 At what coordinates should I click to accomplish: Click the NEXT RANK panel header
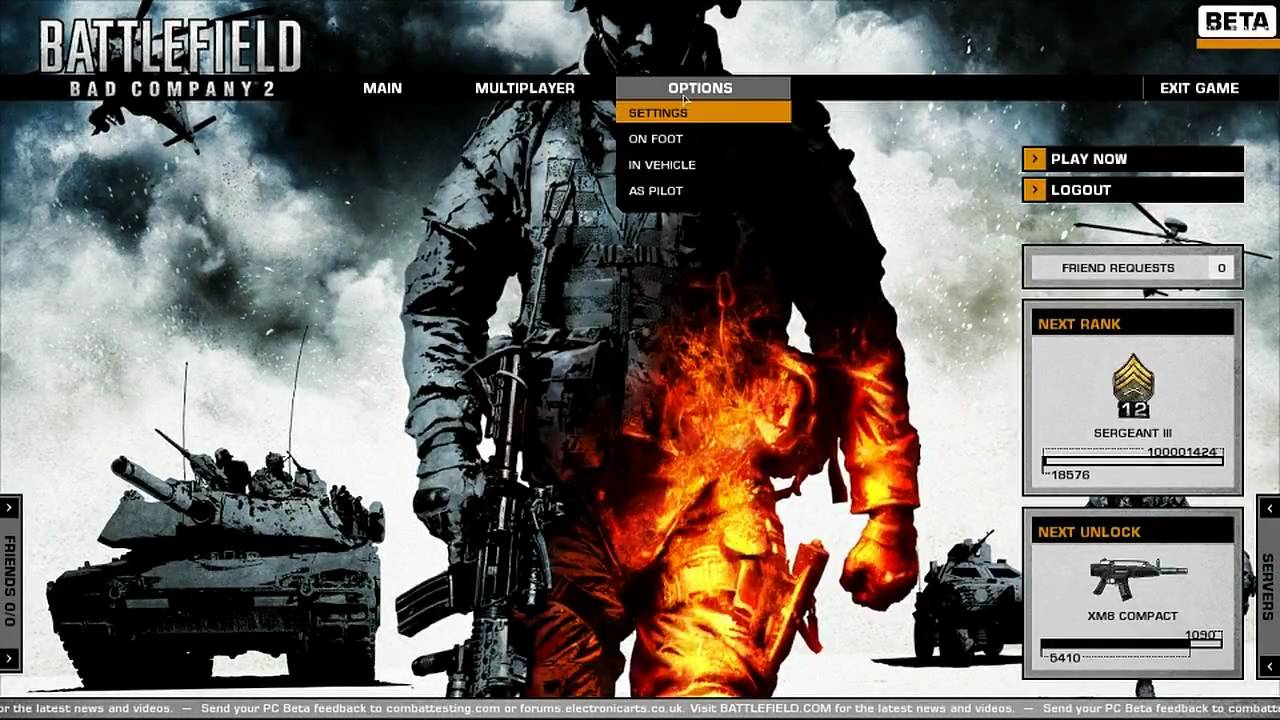[x=1133, y=324]
